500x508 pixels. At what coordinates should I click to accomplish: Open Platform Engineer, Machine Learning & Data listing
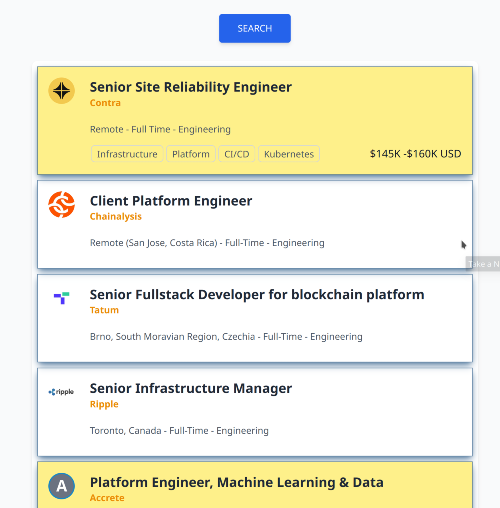[237, 482]
